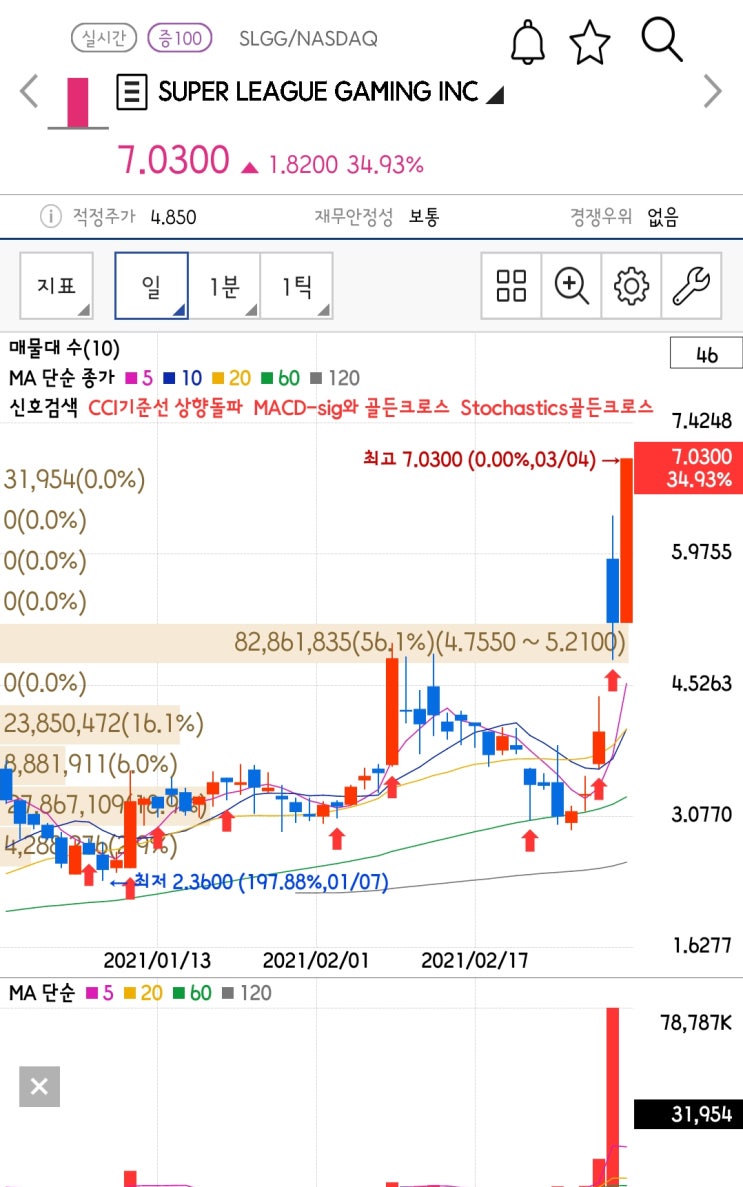Viewport: 743px width, 1187px height.
Task: Tap the black 31,954 volume tag
Action: pyautogui.click(x=688, y=1114)
